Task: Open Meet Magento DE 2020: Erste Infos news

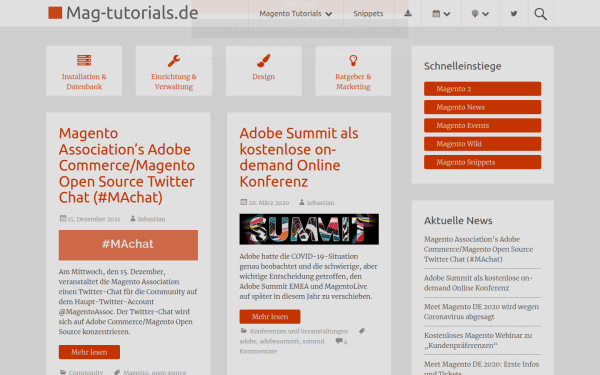Action: pyautogui.click(x=481, y=367)
